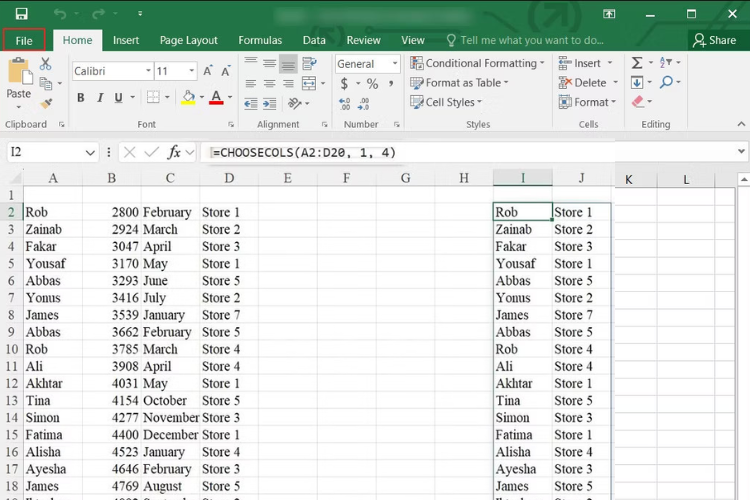The image size is (750, 500).
Task: Click the Orientation text angle icon
Action: point(295,103)
